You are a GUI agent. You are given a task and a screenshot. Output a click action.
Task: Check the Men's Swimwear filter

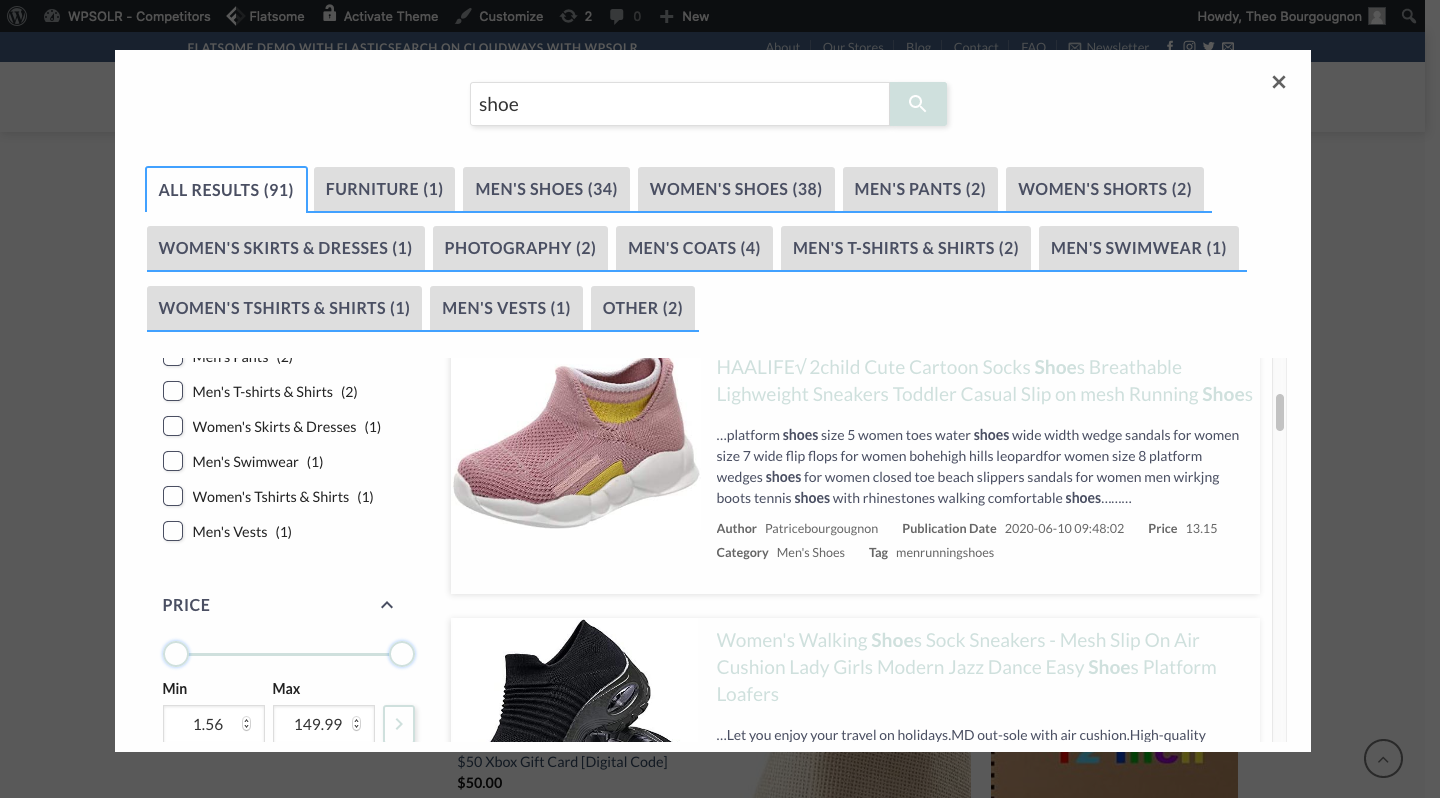[173, 462]
